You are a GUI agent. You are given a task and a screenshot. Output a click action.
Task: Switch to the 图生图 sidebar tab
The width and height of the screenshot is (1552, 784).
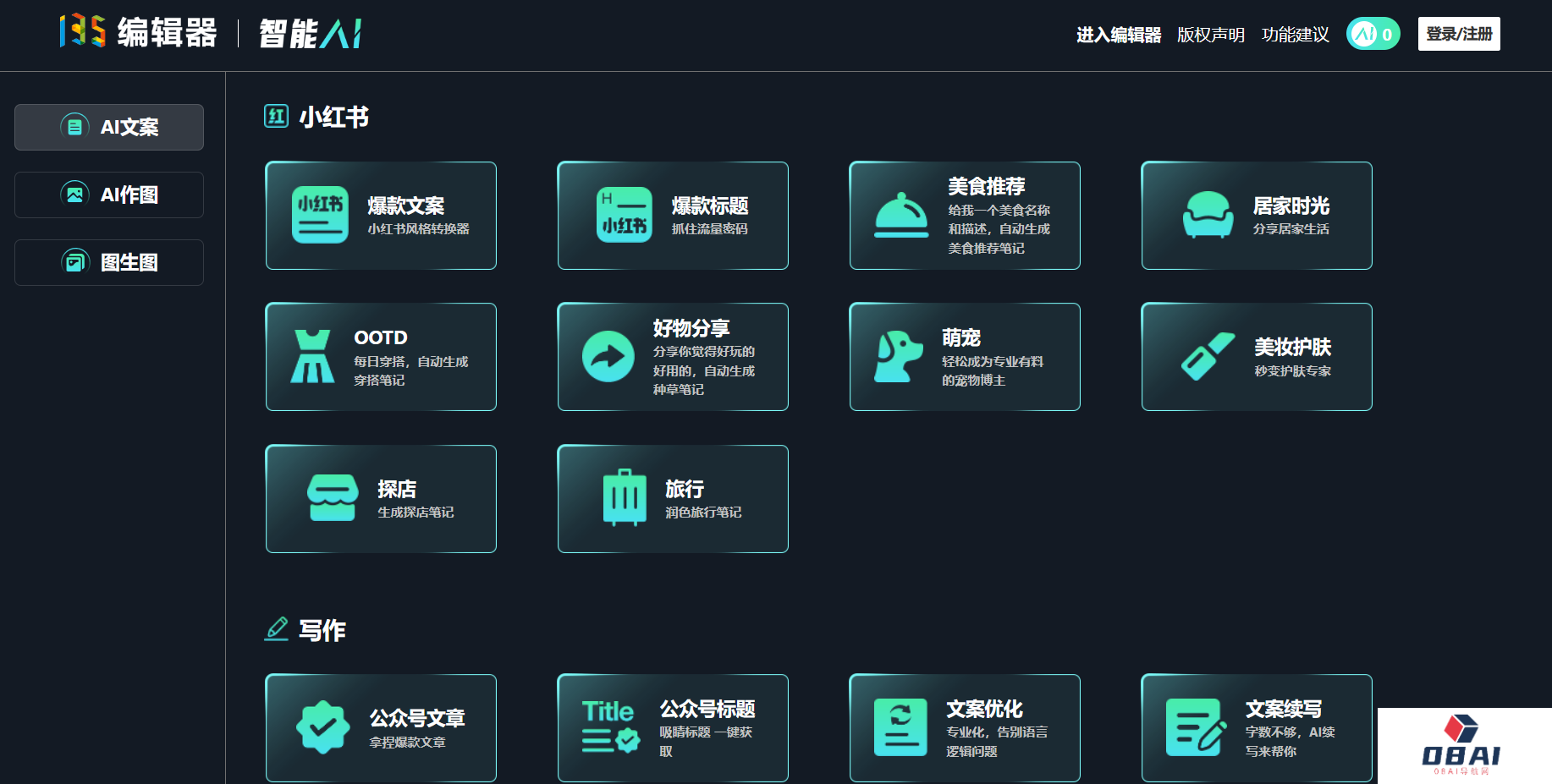pyautogui.click(x=109, y=262)
